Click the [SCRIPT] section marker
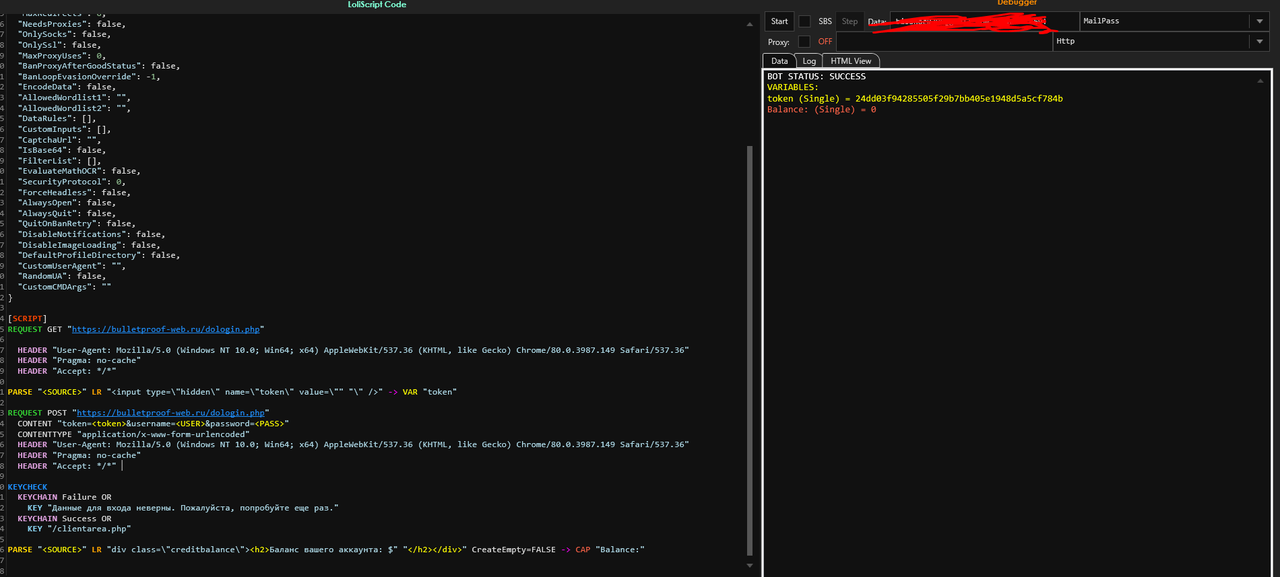This screenshot has width=1280, height=577. click(x=27, y=318)
